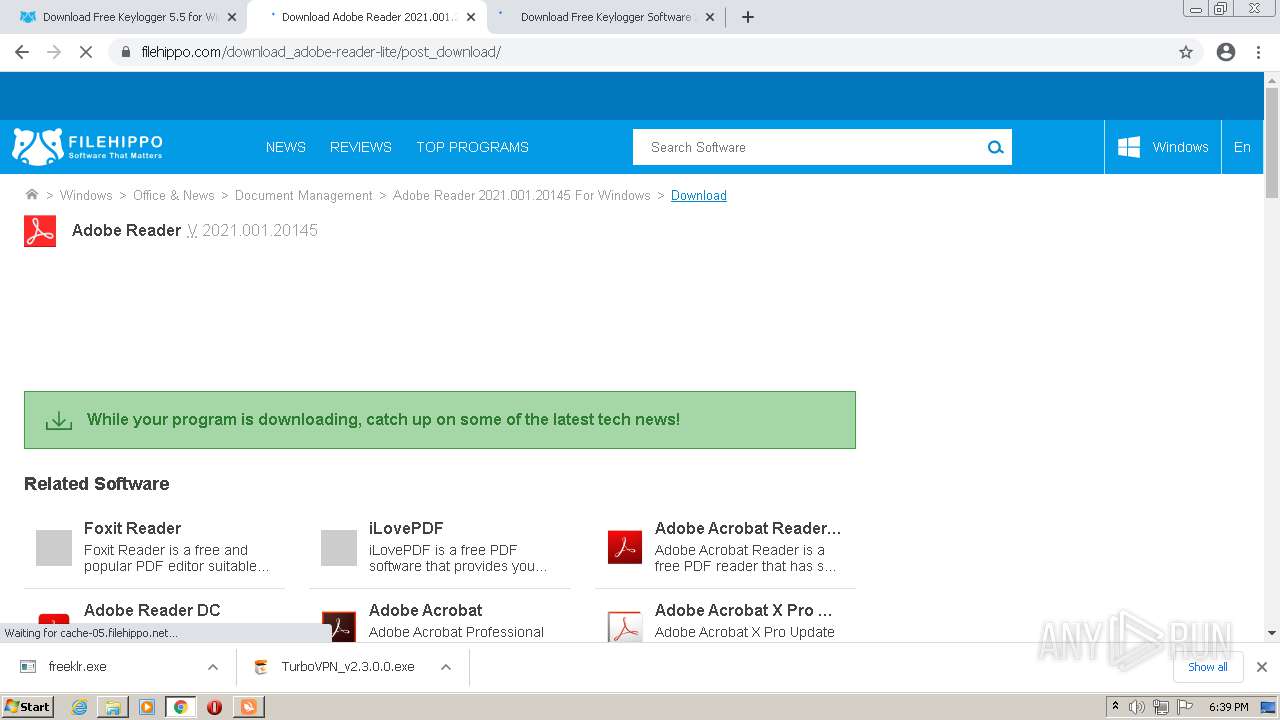Screen dimensions: 1280x720
Task: Close the Adobe Reader download tab
Action: coord(472,17)
